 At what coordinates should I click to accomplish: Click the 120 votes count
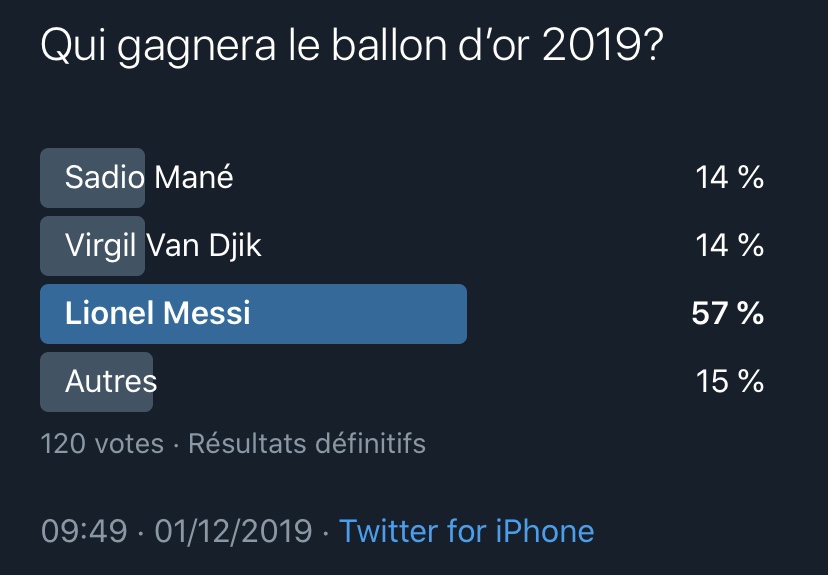point(102,443)
